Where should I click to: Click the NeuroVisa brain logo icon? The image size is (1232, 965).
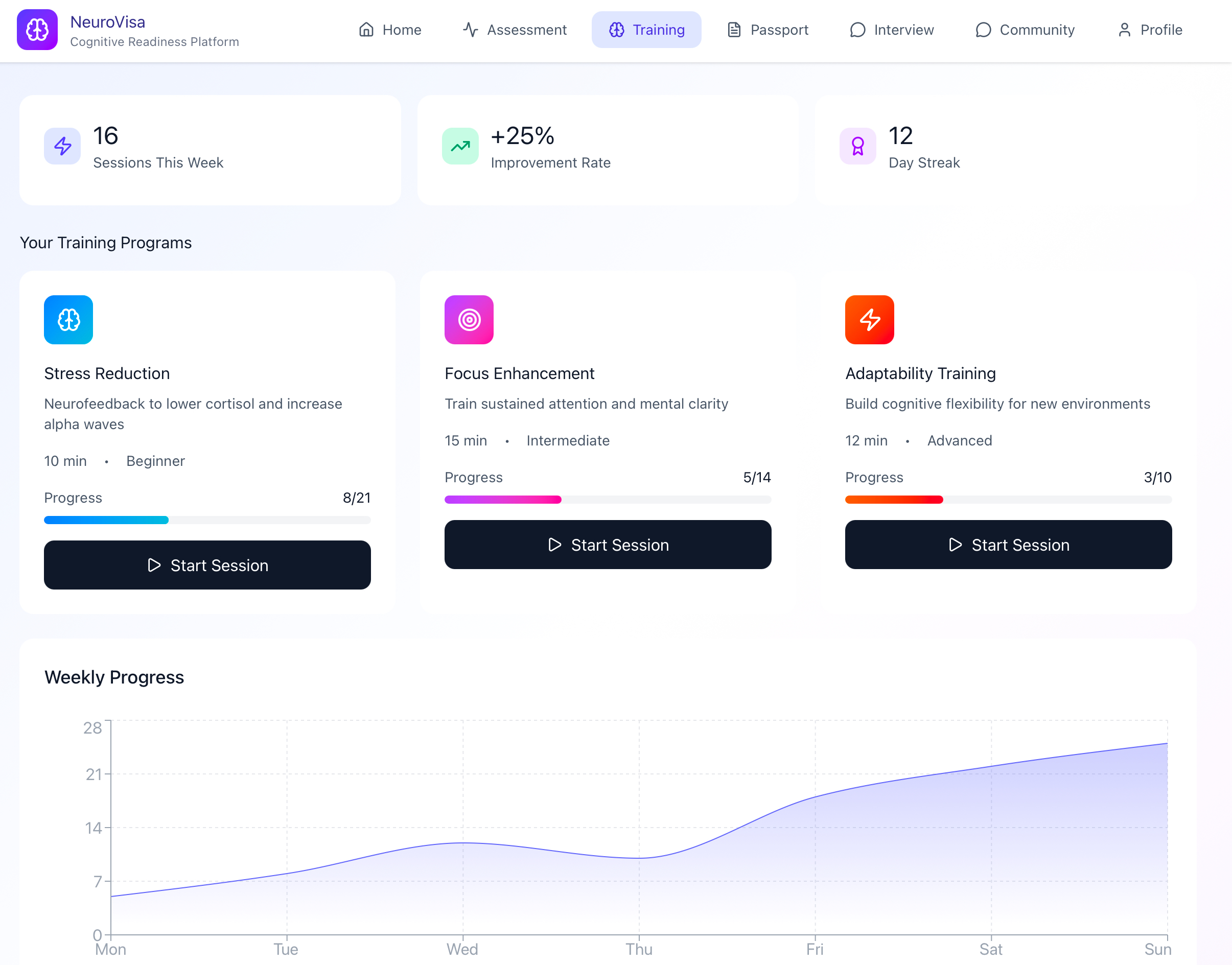tap(37, 30)
